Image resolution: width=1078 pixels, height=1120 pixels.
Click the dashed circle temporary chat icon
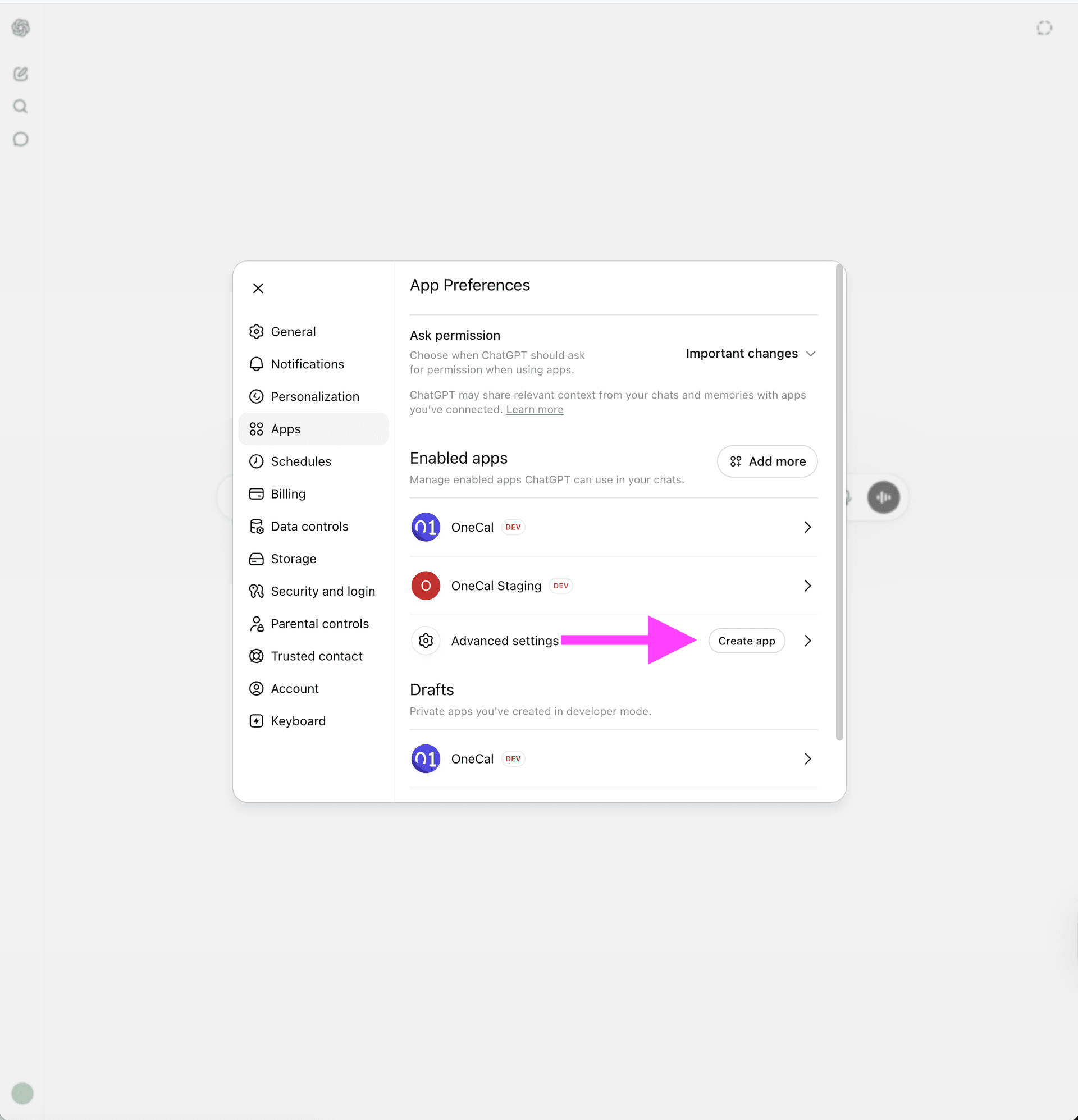point(1044,28)
